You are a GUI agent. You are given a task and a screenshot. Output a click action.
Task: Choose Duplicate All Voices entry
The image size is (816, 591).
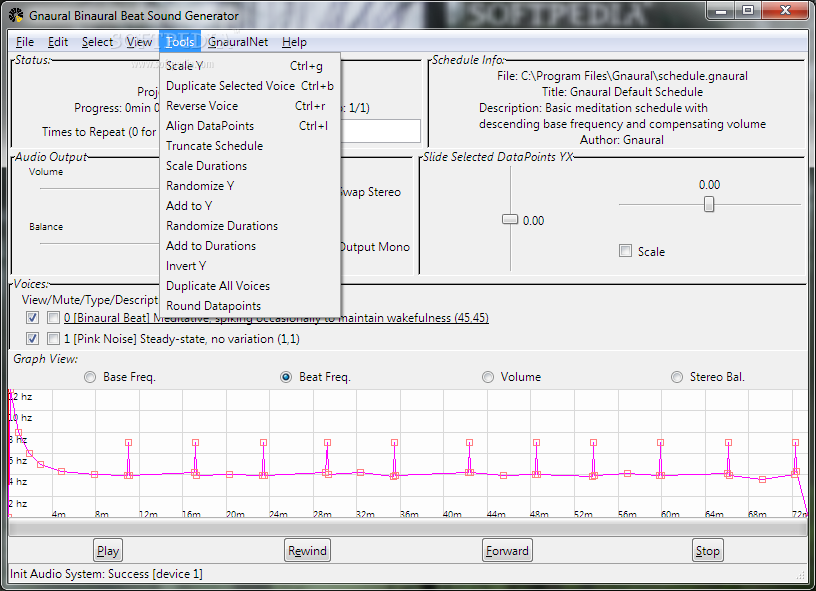[x=250, y=286]
